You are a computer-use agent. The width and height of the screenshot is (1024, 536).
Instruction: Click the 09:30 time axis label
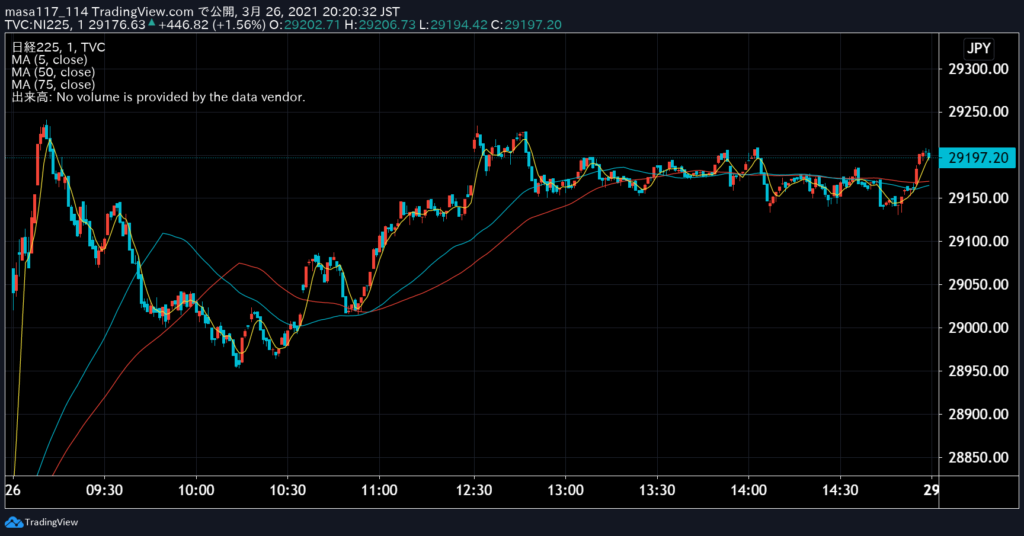104,490
